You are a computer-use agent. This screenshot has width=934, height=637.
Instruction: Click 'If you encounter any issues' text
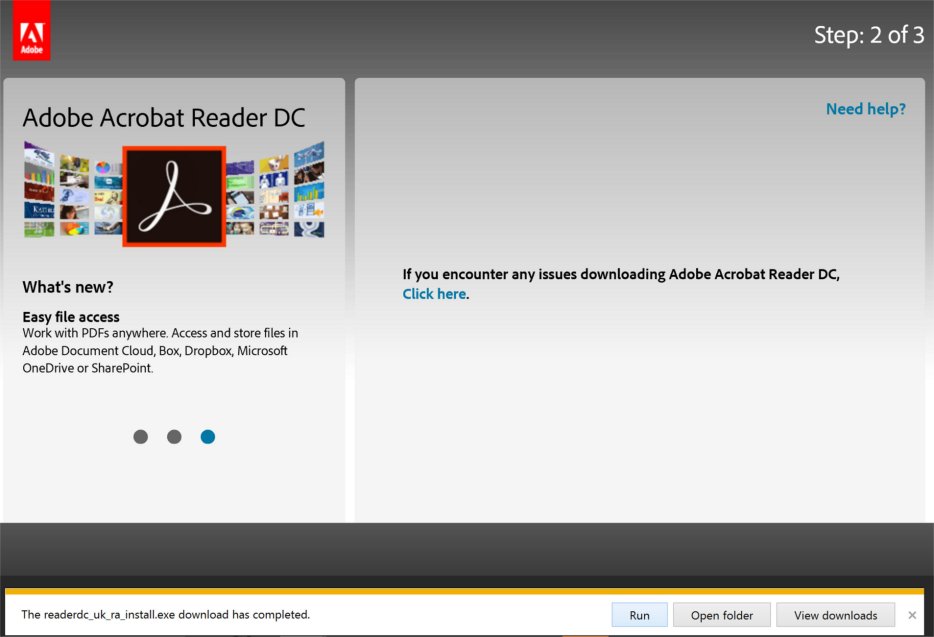(x=621, y=274)
